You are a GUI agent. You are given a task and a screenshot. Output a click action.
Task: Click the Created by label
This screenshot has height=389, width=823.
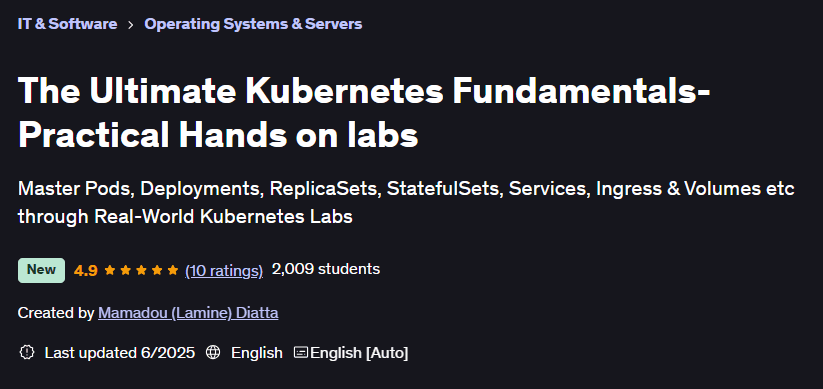point(56,313)
